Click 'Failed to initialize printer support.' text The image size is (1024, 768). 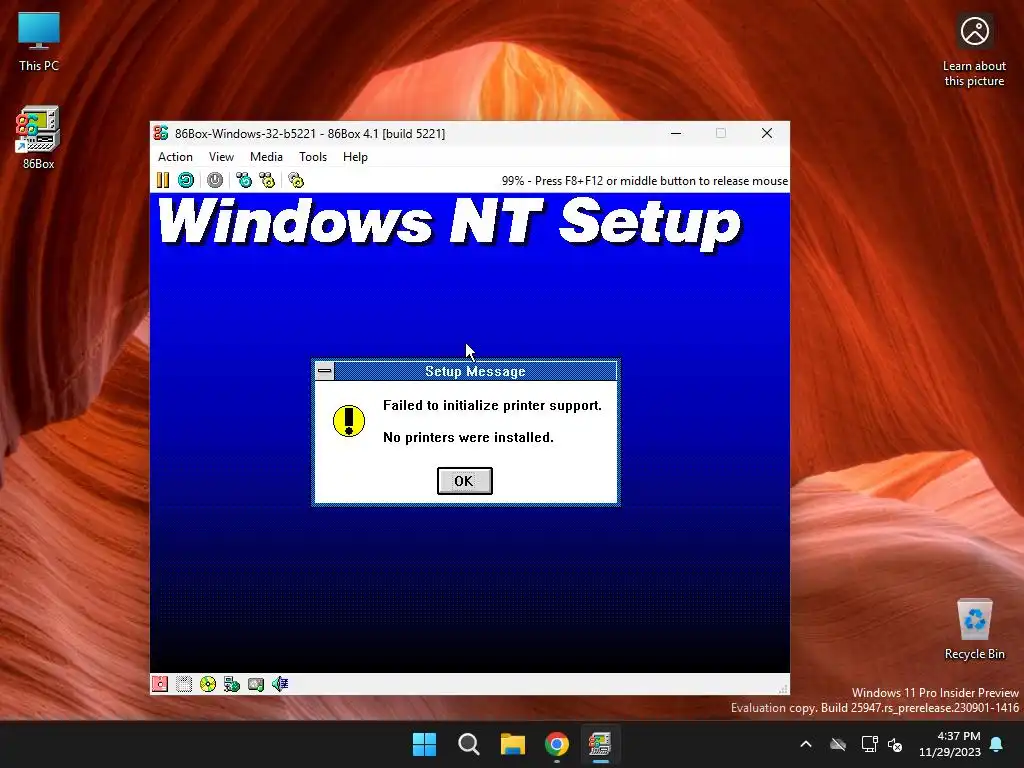click(492, 406)
